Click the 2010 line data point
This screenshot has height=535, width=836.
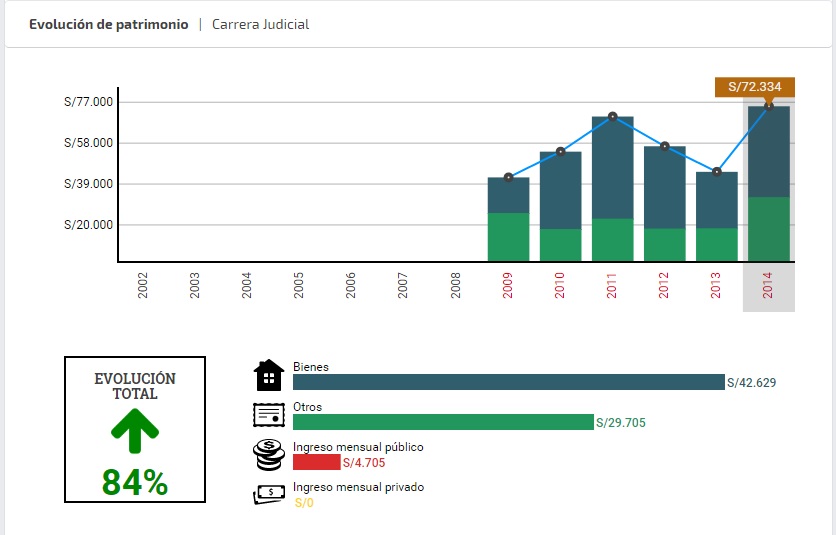click(560, 152)
